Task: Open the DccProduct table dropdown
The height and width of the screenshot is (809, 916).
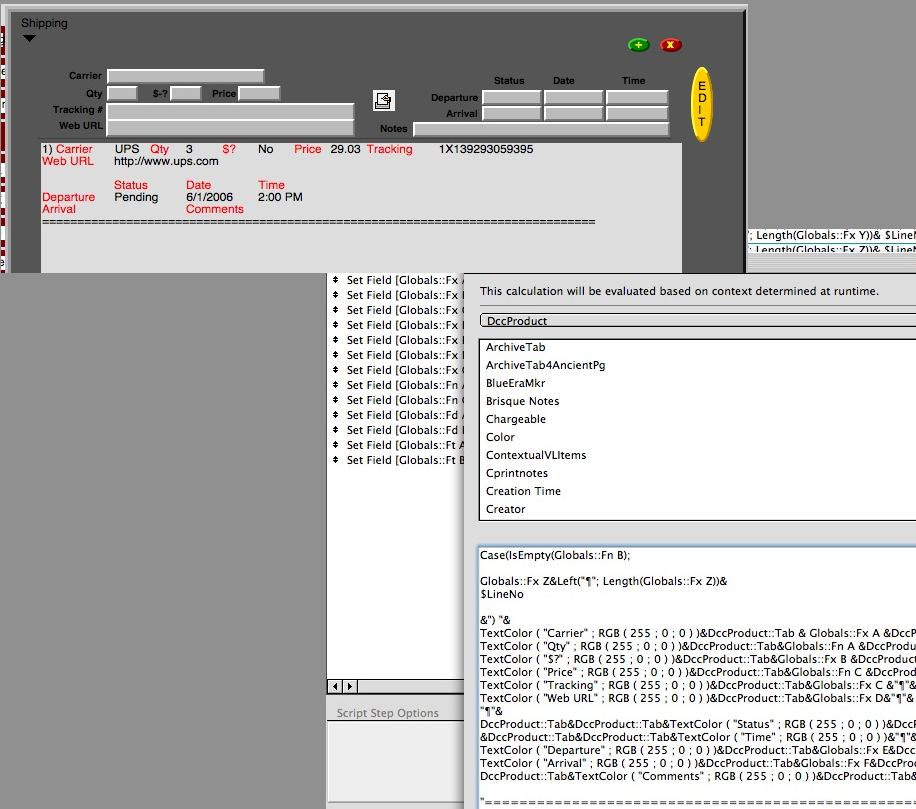Action: 698,321
